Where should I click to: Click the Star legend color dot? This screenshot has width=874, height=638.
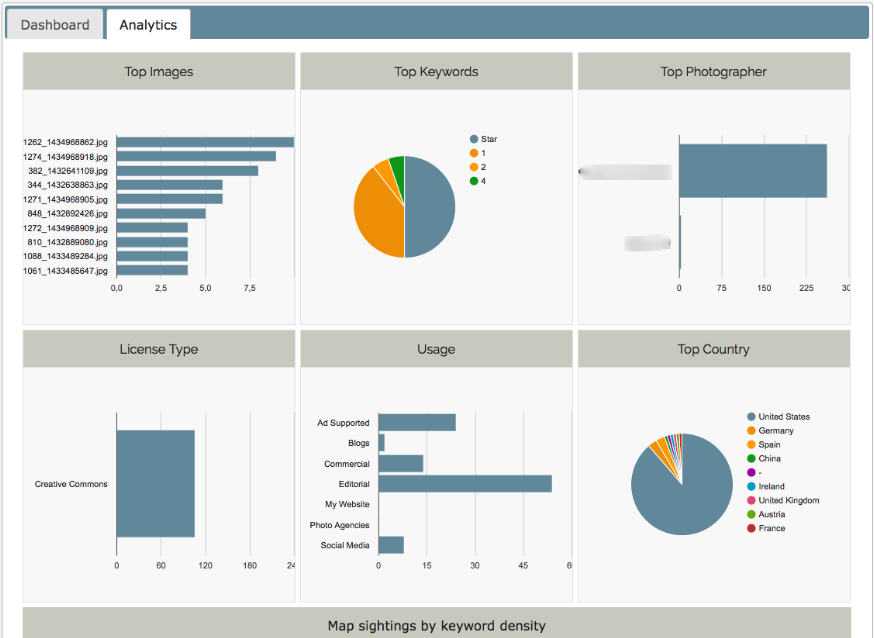coord(474,139)
